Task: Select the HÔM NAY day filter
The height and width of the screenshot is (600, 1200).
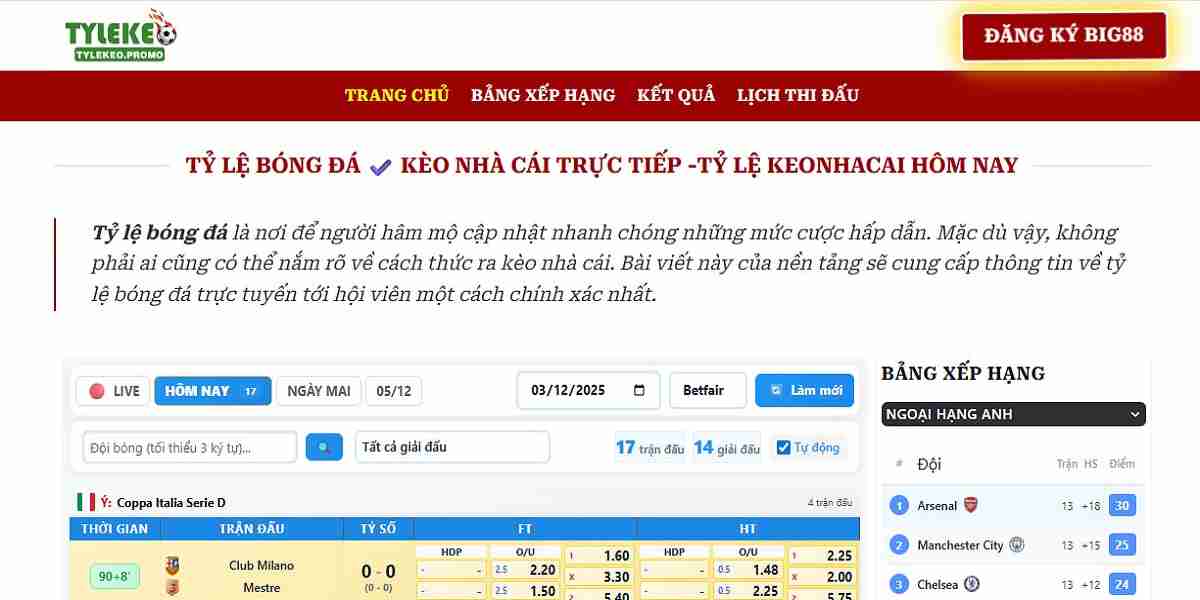Action: [212, 391]
